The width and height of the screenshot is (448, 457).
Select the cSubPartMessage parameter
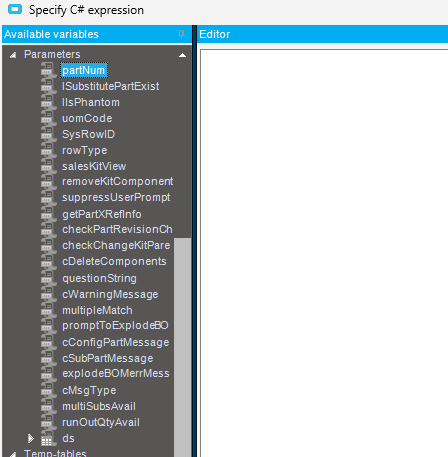pyautogui.click(x=108, y=358)
